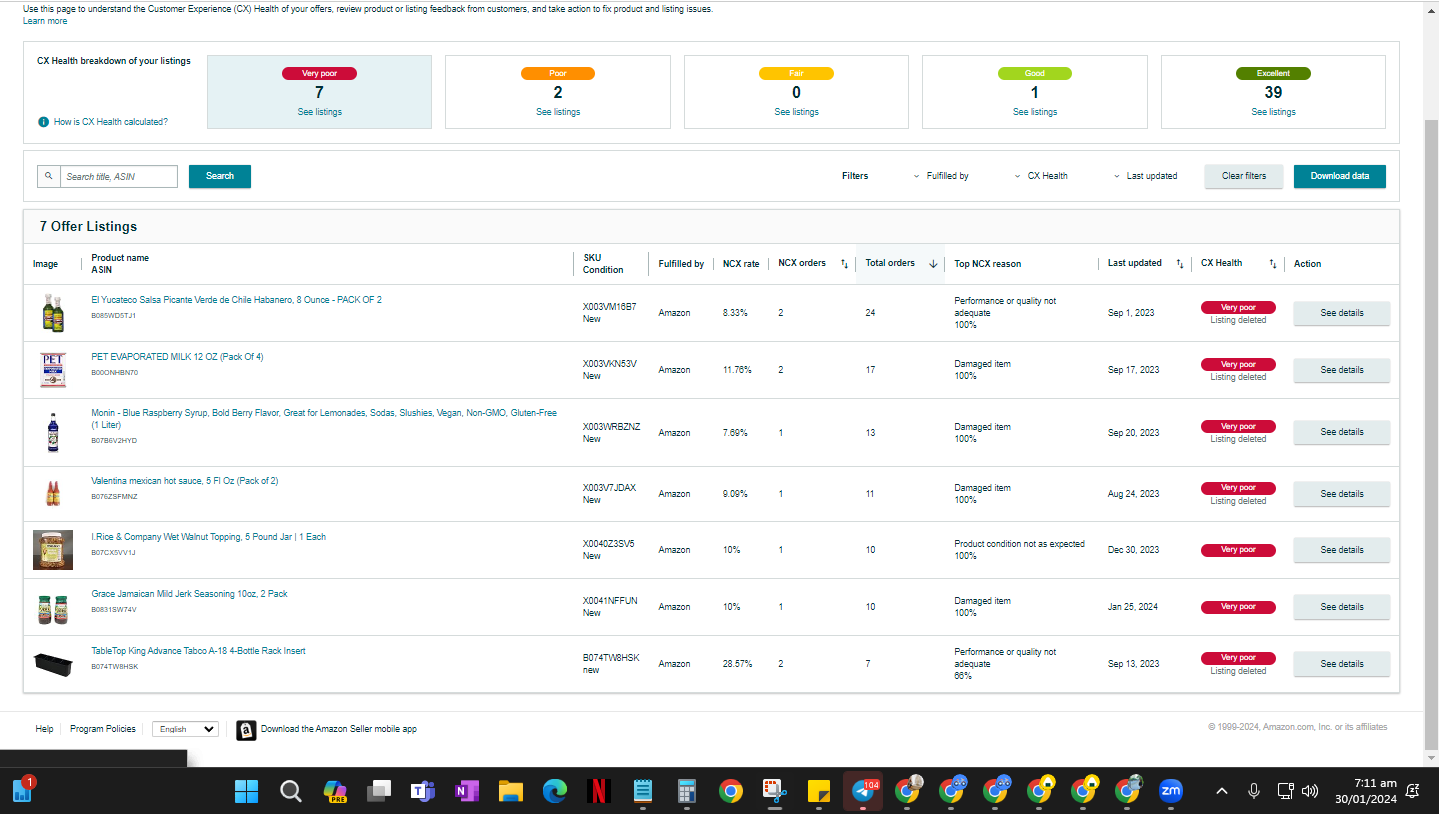Screen dimensions: 1439x814
Task: Click the info icon beside How is CX Health calculated
Action: coord(43,122)
